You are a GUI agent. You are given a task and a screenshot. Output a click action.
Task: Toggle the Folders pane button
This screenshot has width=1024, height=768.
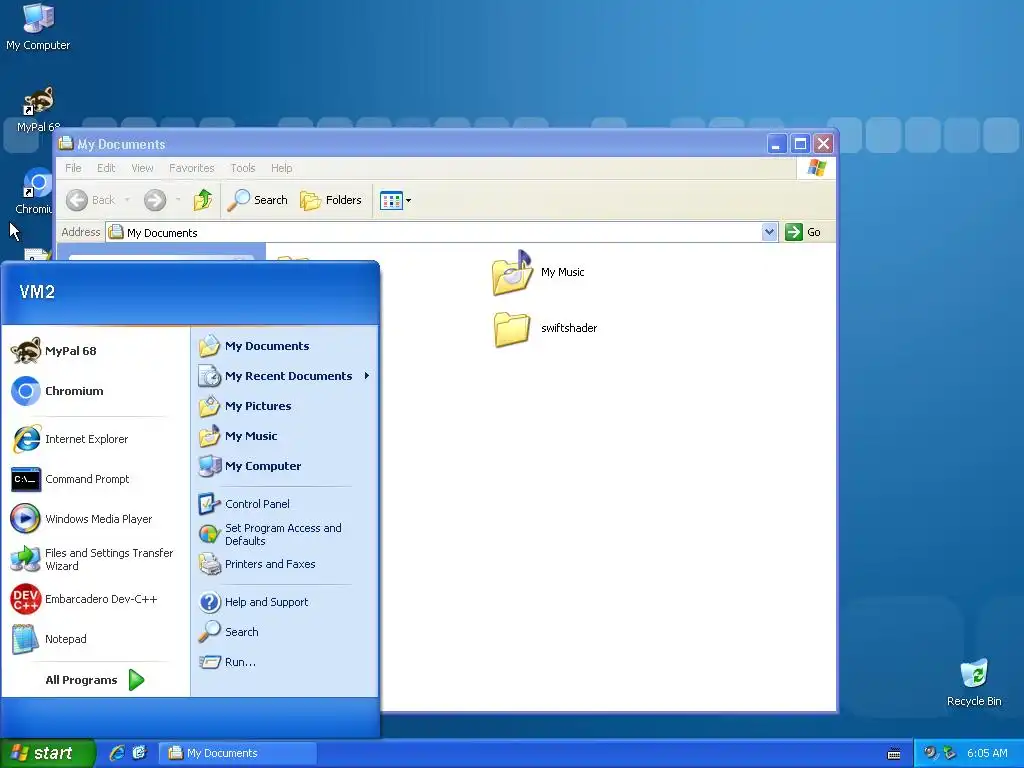click(x=331, y=200)
